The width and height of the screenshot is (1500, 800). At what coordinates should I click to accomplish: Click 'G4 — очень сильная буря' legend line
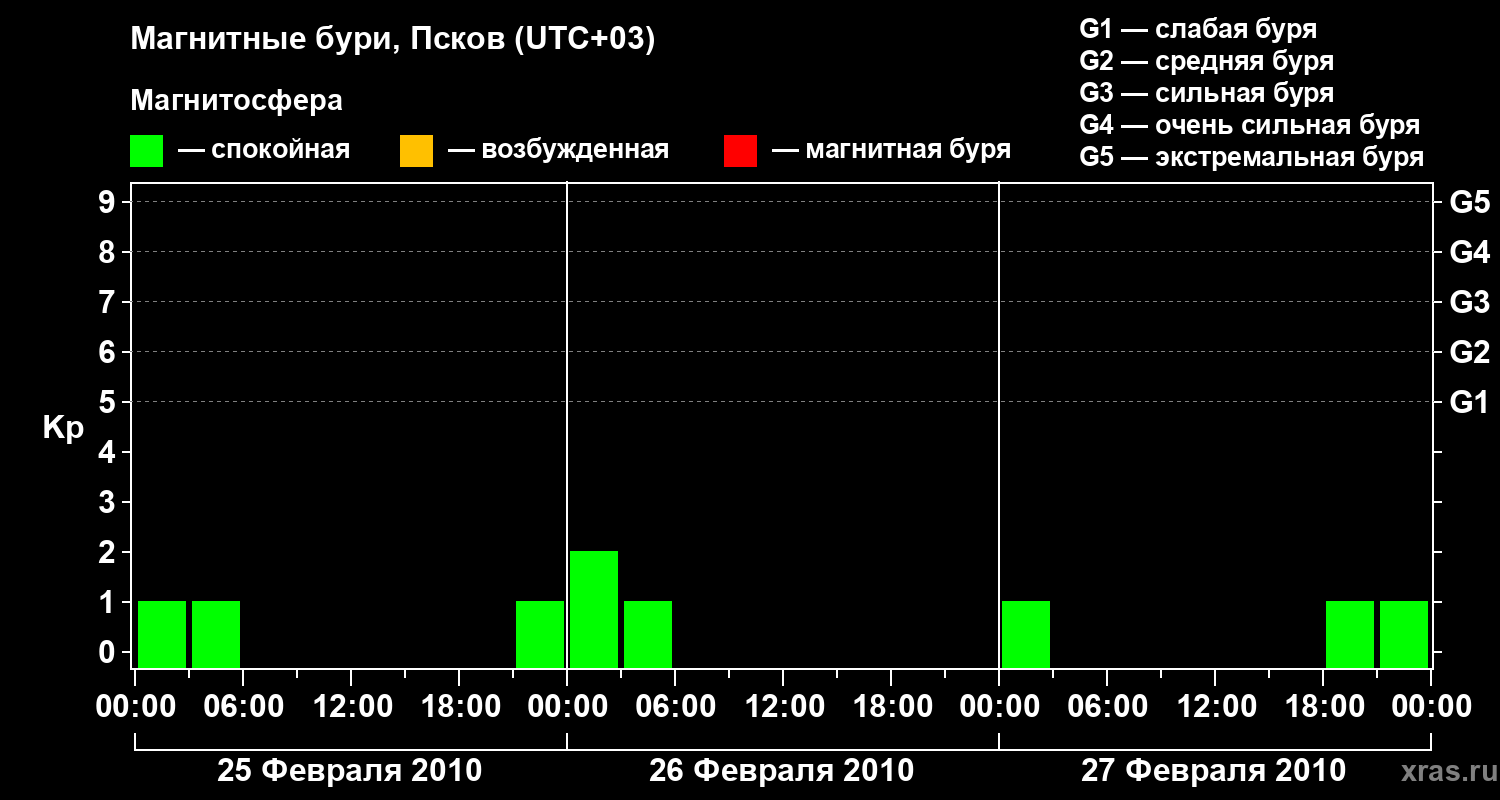[x=1250, y=125]
